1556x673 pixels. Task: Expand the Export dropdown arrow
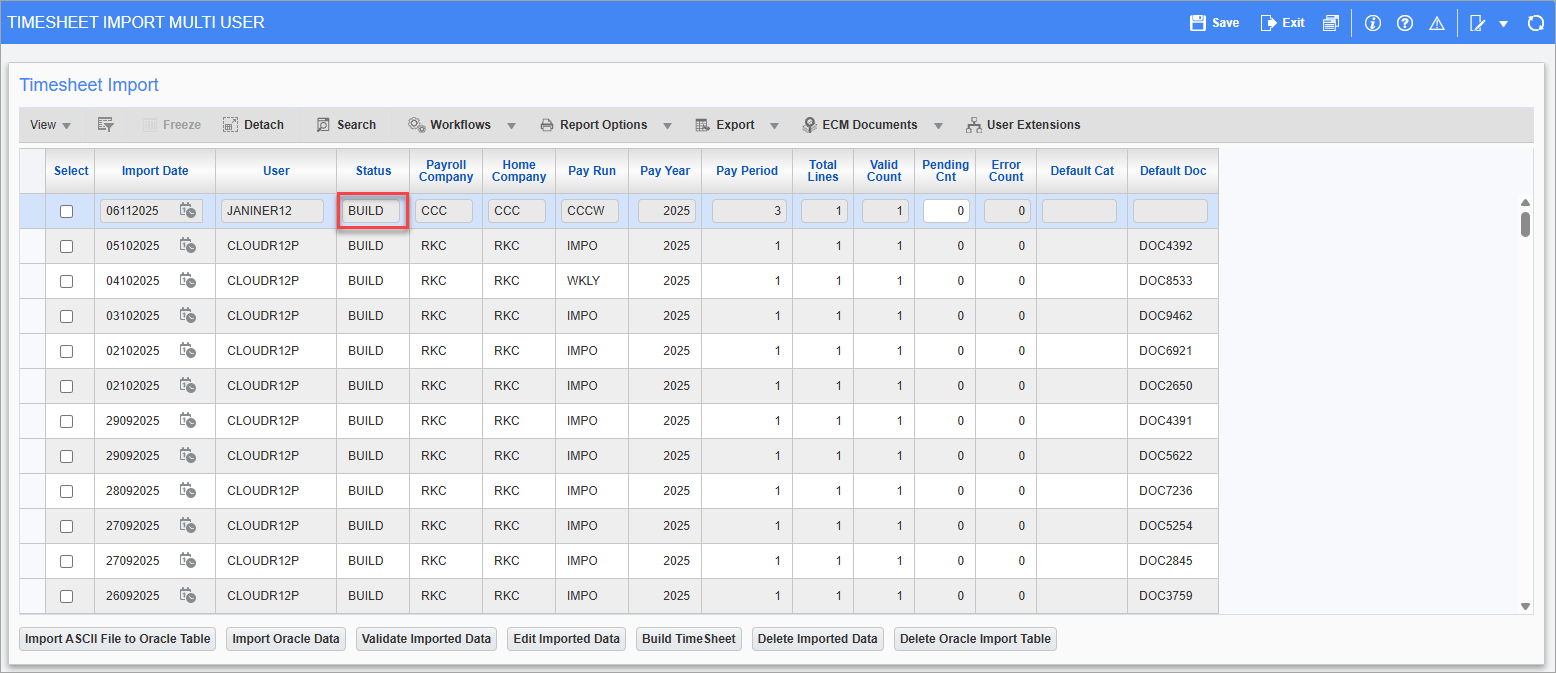[x=774, y=124]
